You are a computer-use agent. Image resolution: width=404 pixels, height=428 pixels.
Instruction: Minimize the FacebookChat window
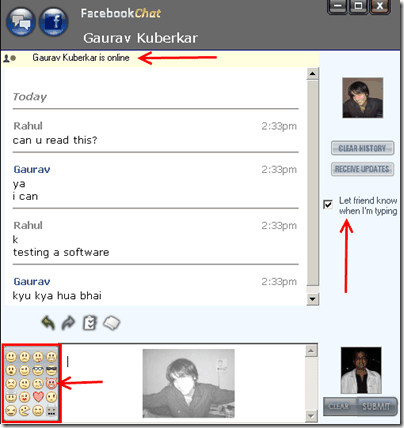point(338,6)
